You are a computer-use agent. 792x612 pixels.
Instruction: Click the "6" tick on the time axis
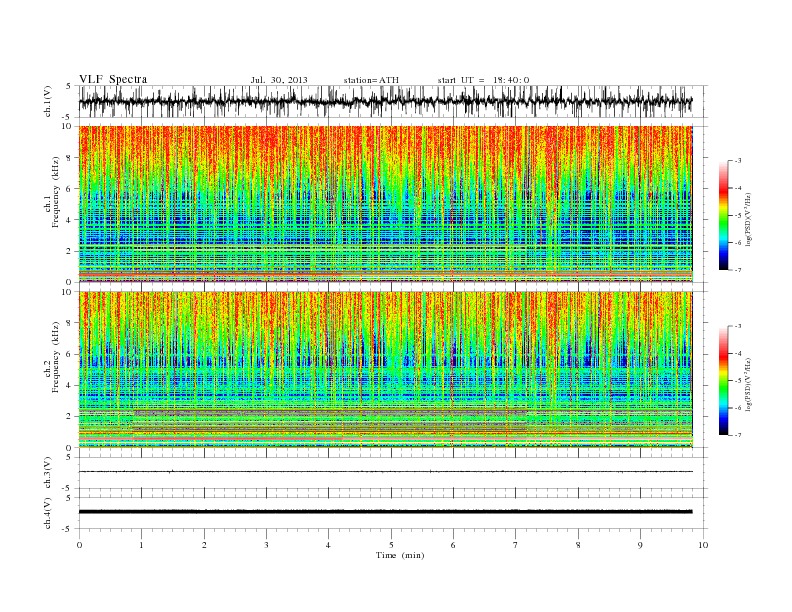click(x=453, y=545)
